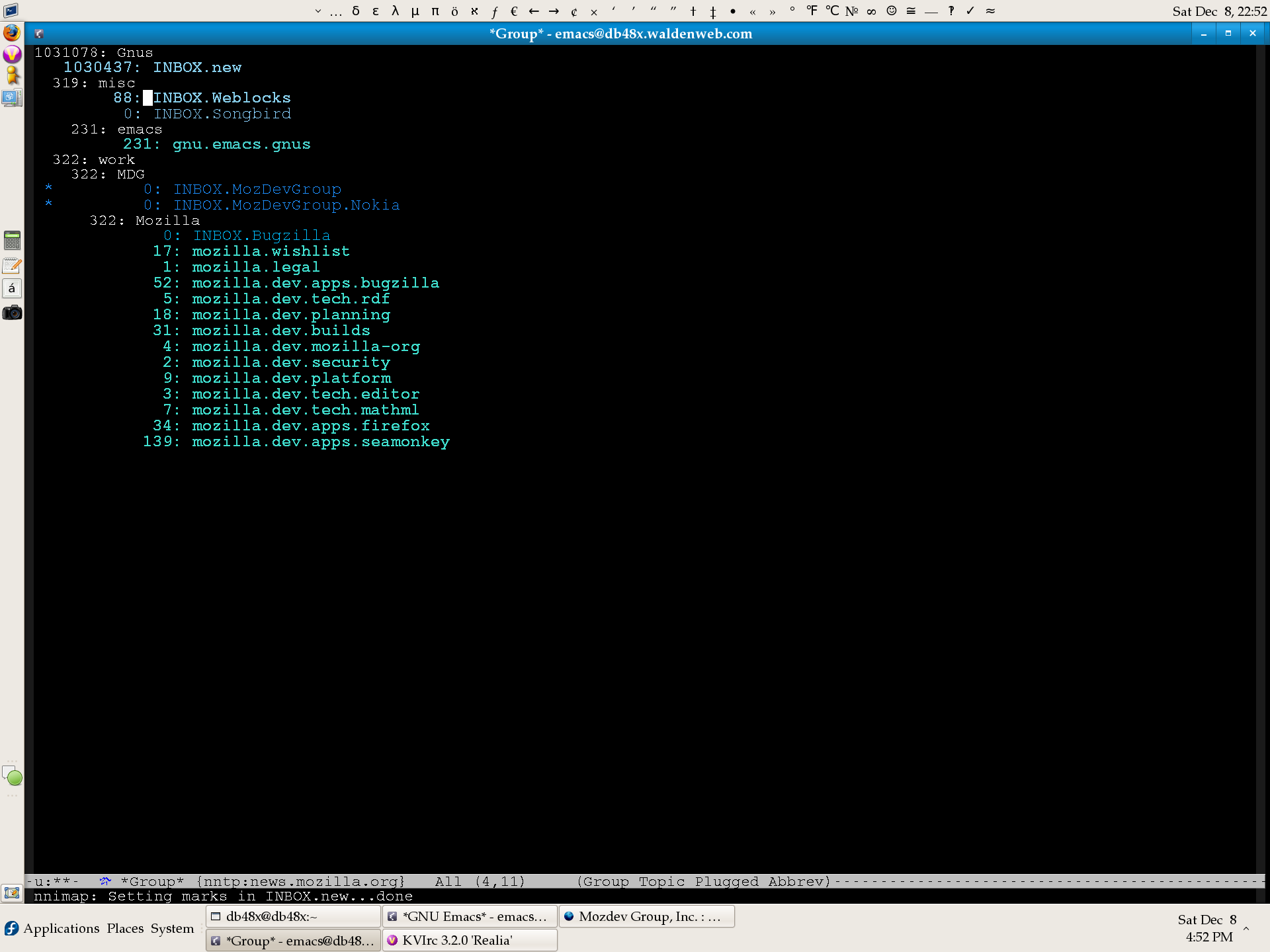
Task: Insert the bullet • character from palette
Action: (733, 11)
